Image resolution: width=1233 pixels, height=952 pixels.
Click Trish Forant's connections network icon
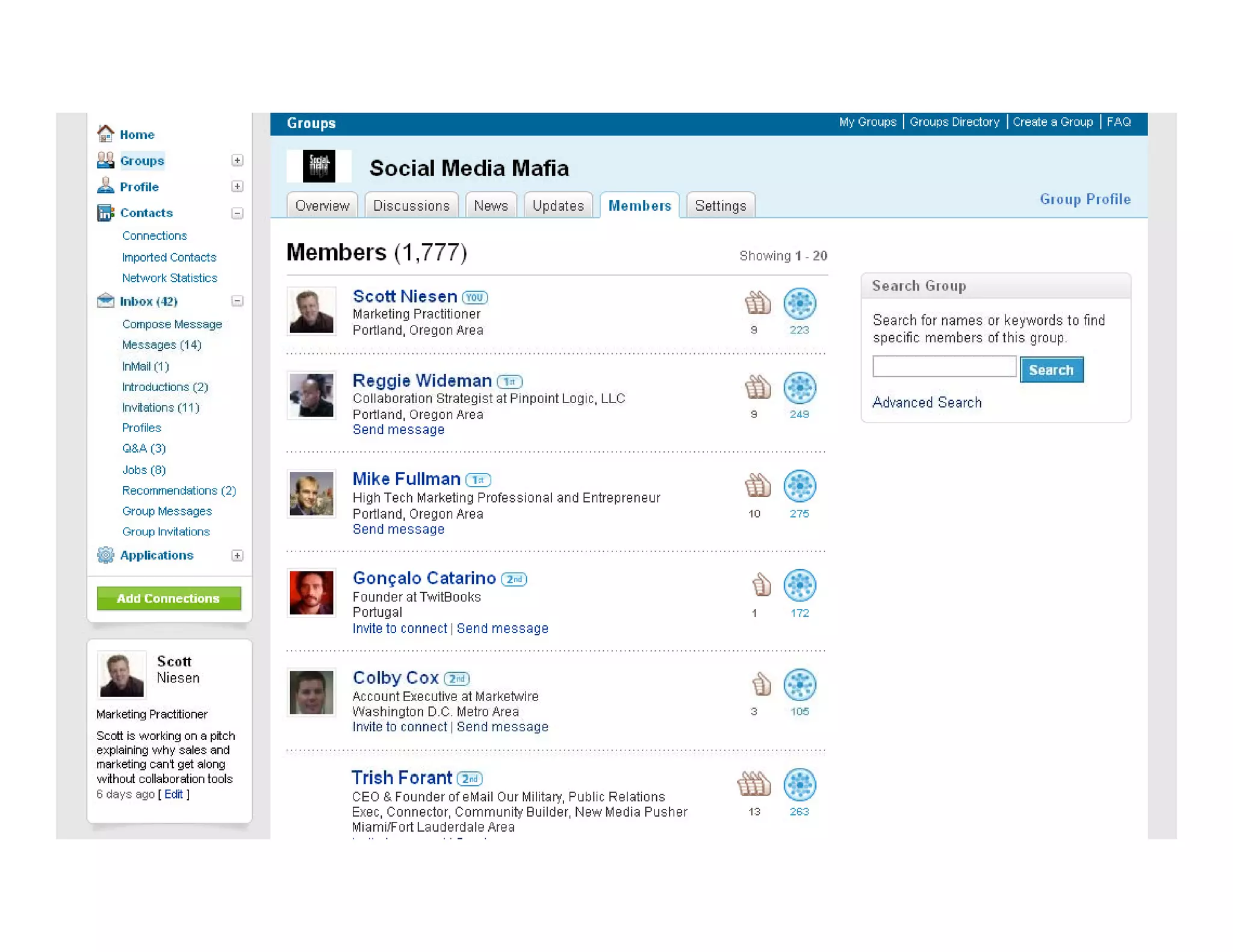click(800, 785)
